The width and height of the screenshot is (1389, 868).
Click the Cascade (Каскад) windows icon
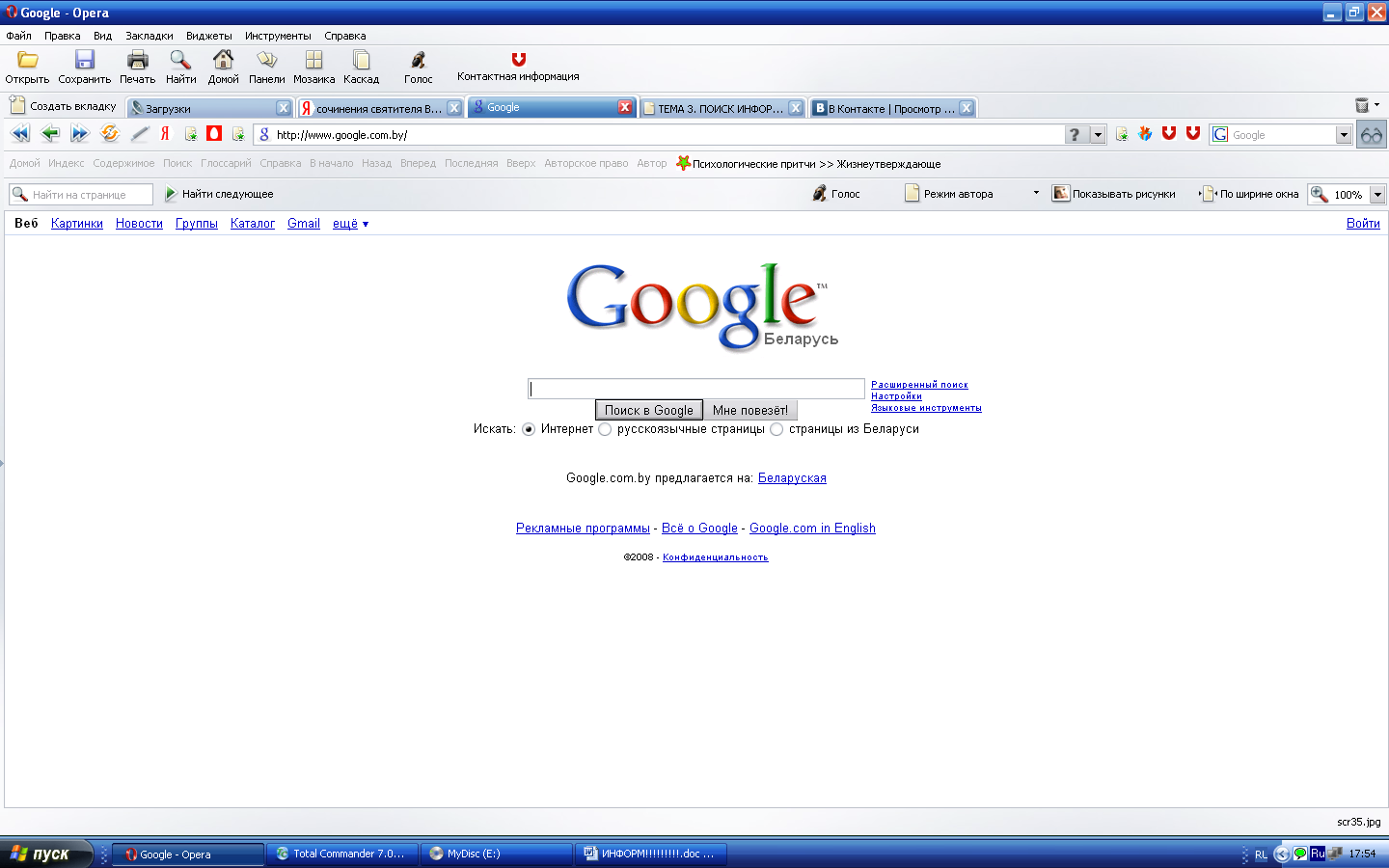coord(361,60)
